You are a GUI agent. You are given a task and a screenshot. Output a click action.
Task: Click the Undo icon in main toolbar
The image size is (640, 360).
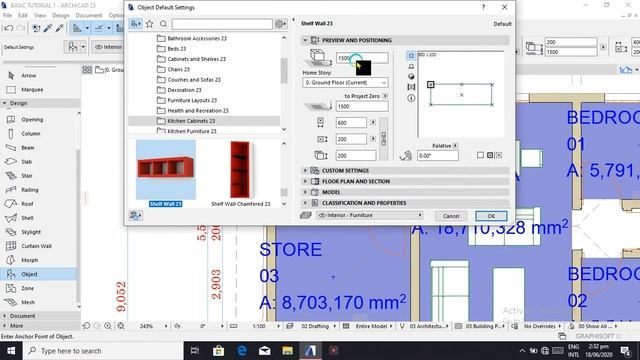pyautogui.click(x=8, y=28)
